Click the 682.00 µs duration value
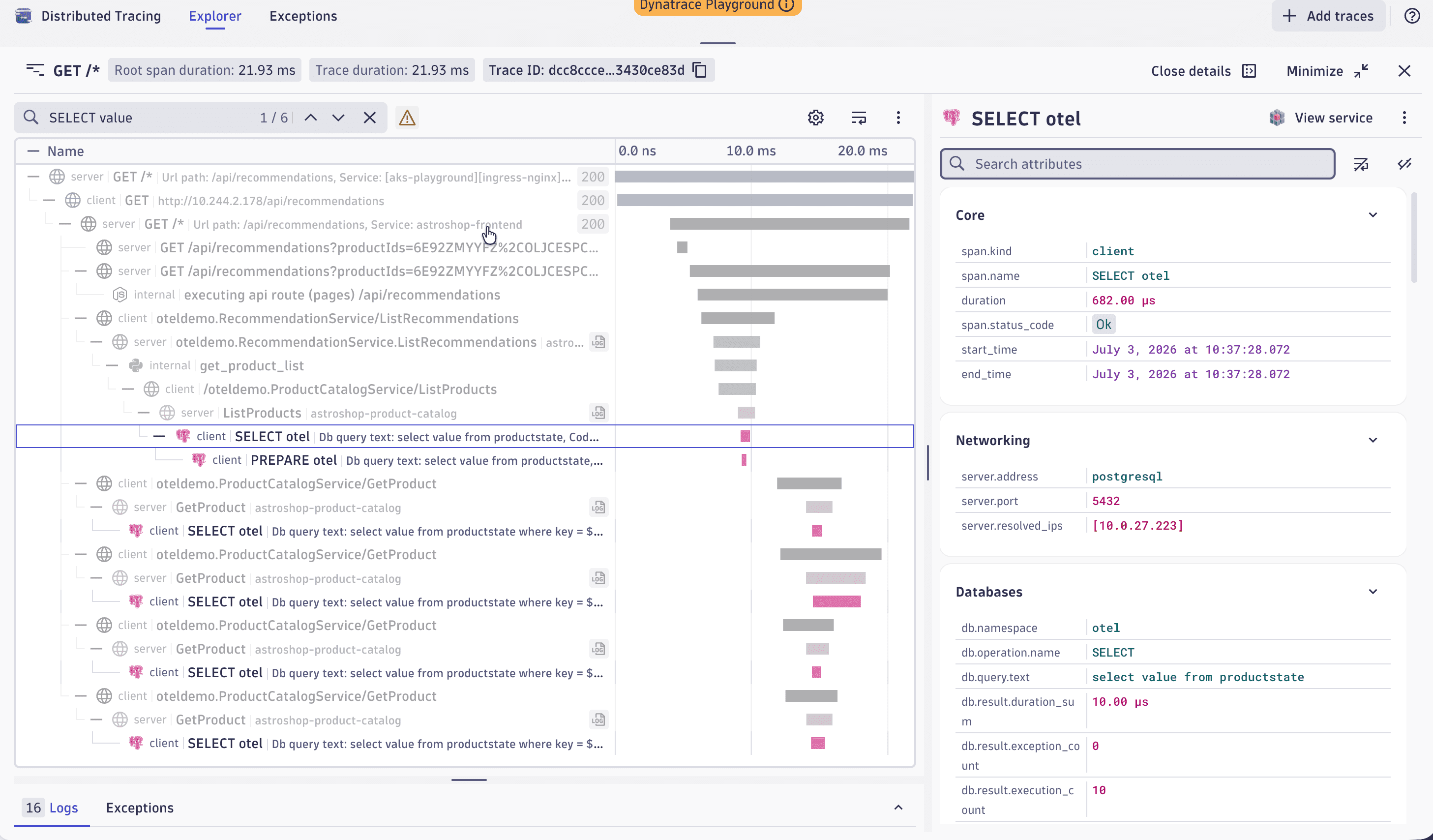The height and width of the screenshot is (840, 1433). pyautogui.click(x=1123, y=300)
